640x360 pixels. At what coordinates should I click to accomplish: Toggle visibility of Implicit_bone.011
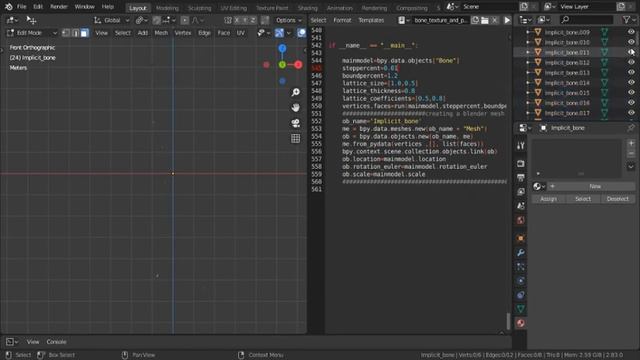click(631, 52)
